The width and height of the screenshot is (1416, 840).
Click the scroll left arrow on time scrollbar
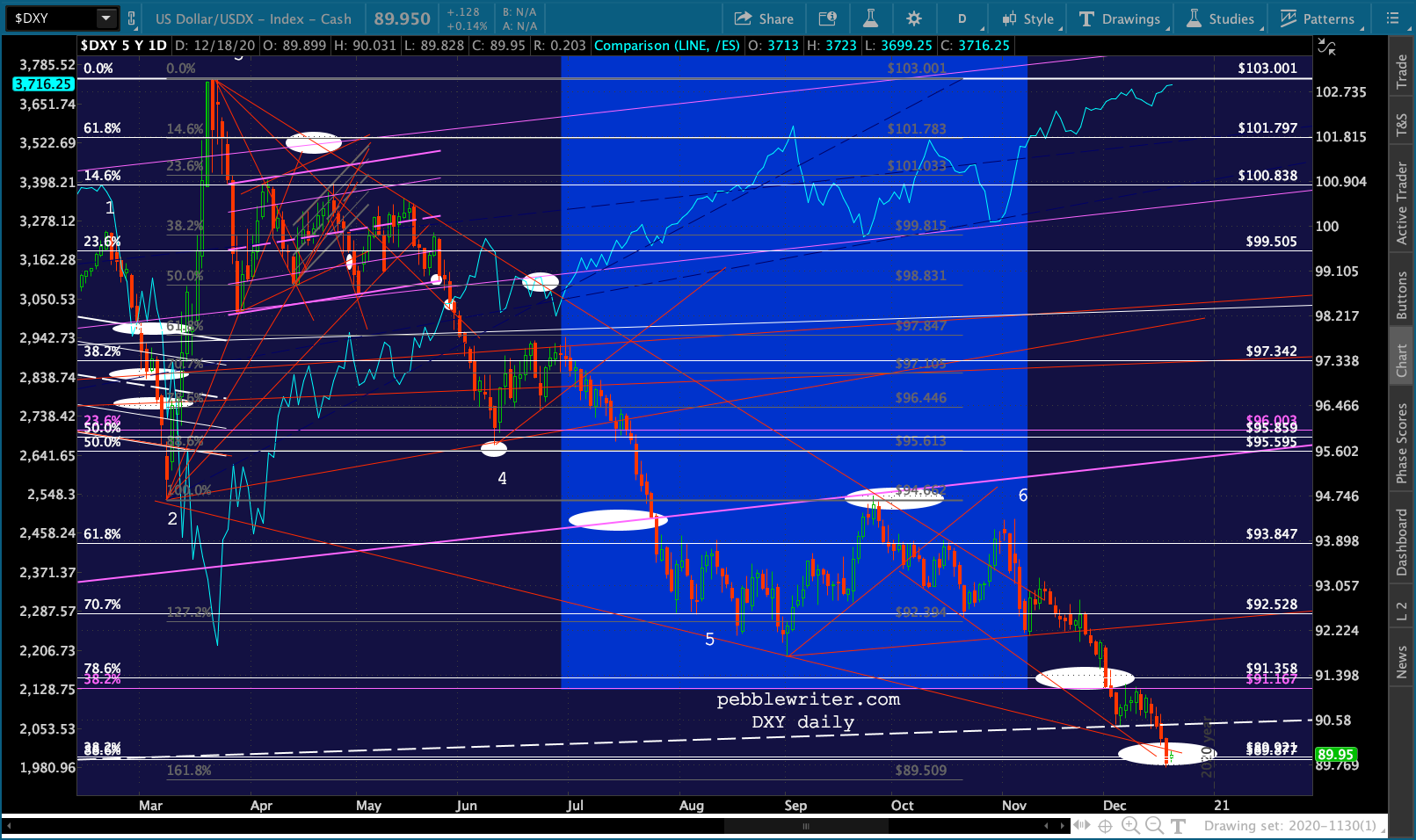click(1046, 826)
